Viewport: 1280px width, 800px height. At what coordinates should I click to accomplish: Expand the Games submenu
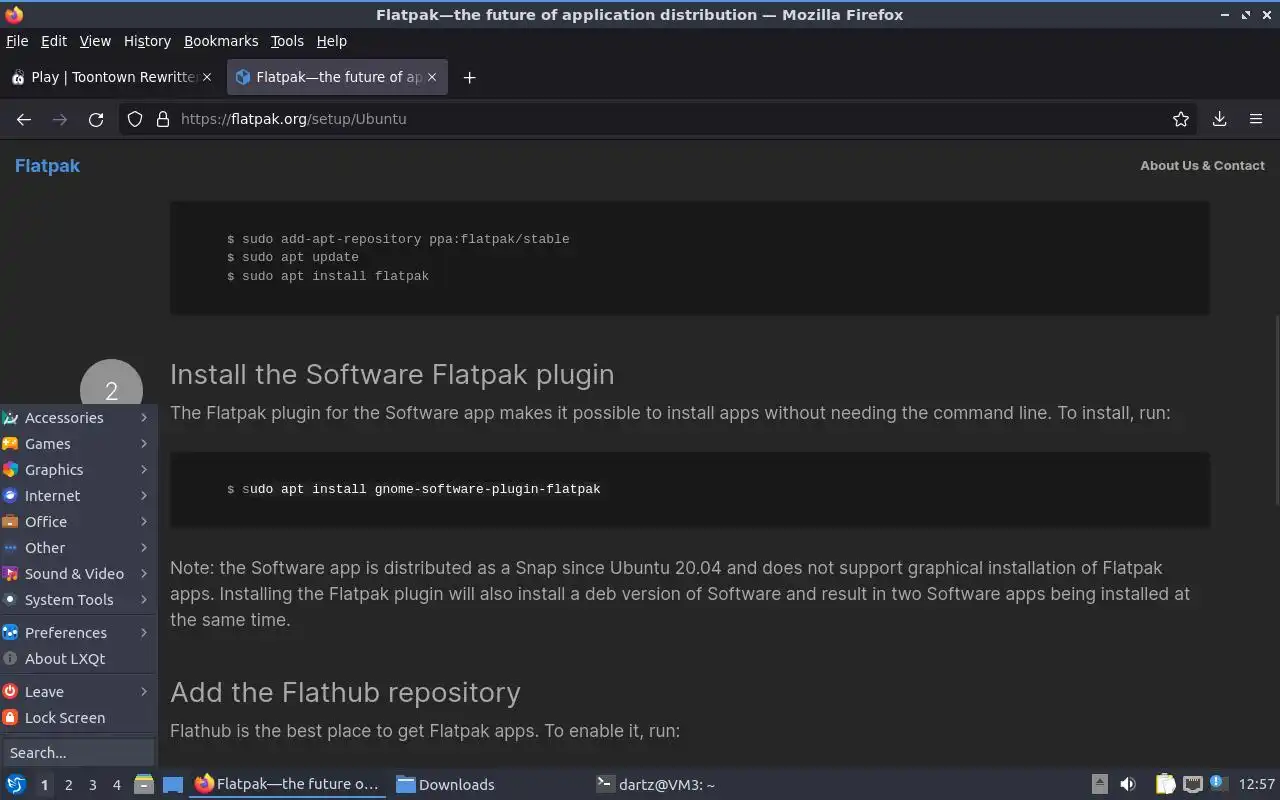click(x=78, y=444)
